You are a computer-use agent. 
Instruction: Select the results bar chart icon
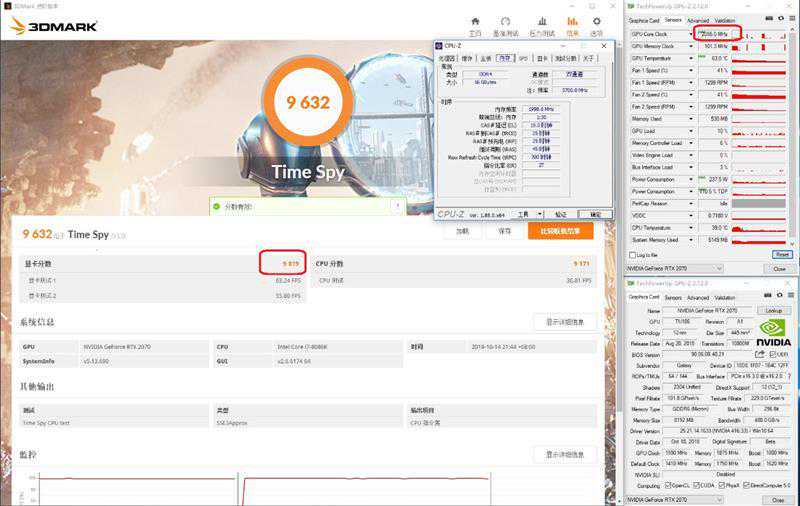point(572,23)
